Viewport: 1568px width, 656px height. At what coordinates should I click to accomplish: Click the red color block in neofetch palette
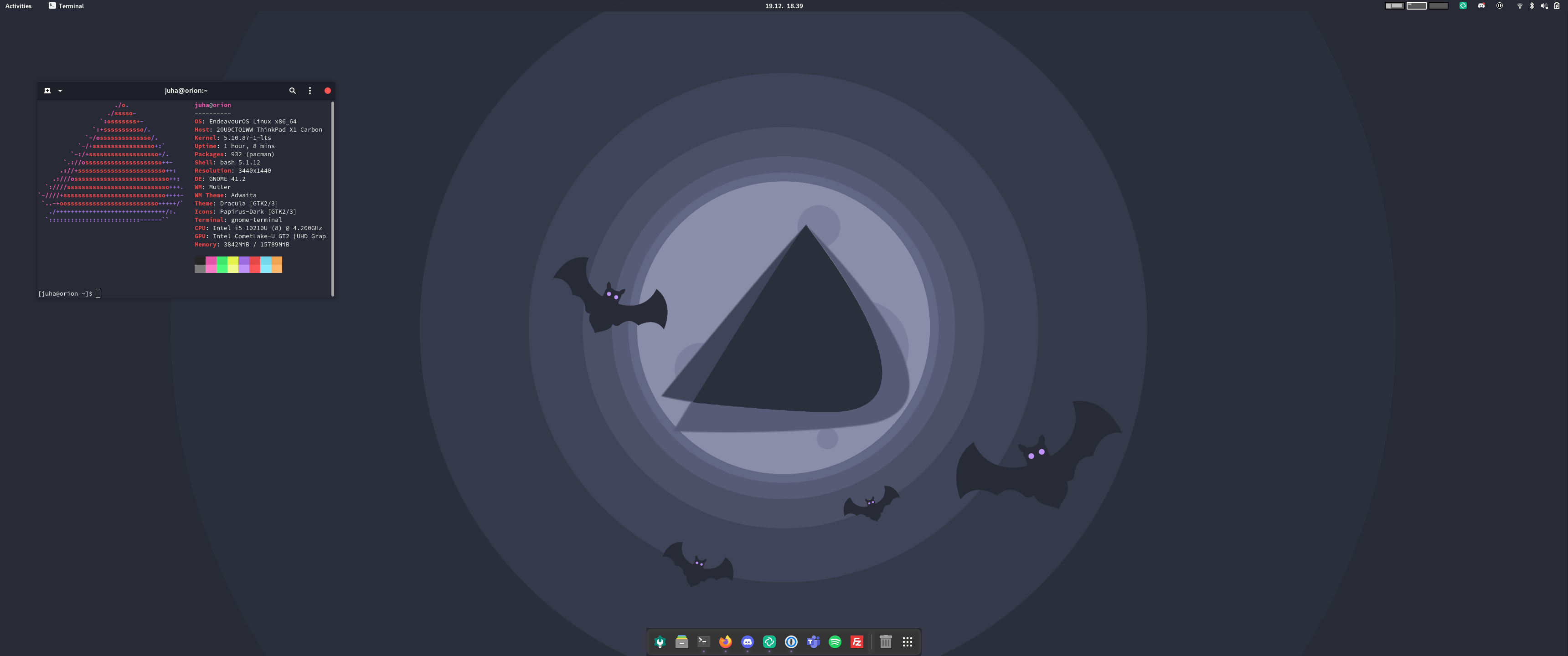tap(254, 264)
